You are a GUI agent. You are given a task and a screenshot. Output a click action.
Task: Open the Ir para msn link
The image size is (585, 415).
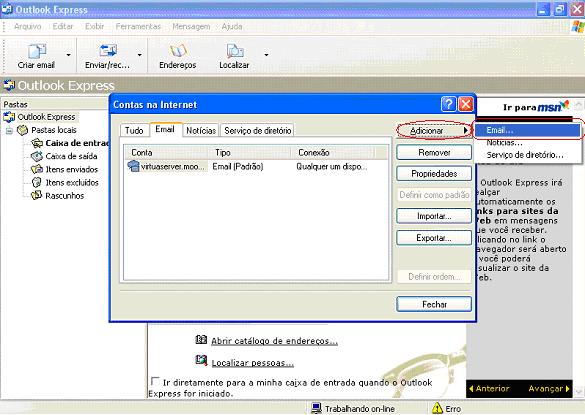click(x=536, y=107)
